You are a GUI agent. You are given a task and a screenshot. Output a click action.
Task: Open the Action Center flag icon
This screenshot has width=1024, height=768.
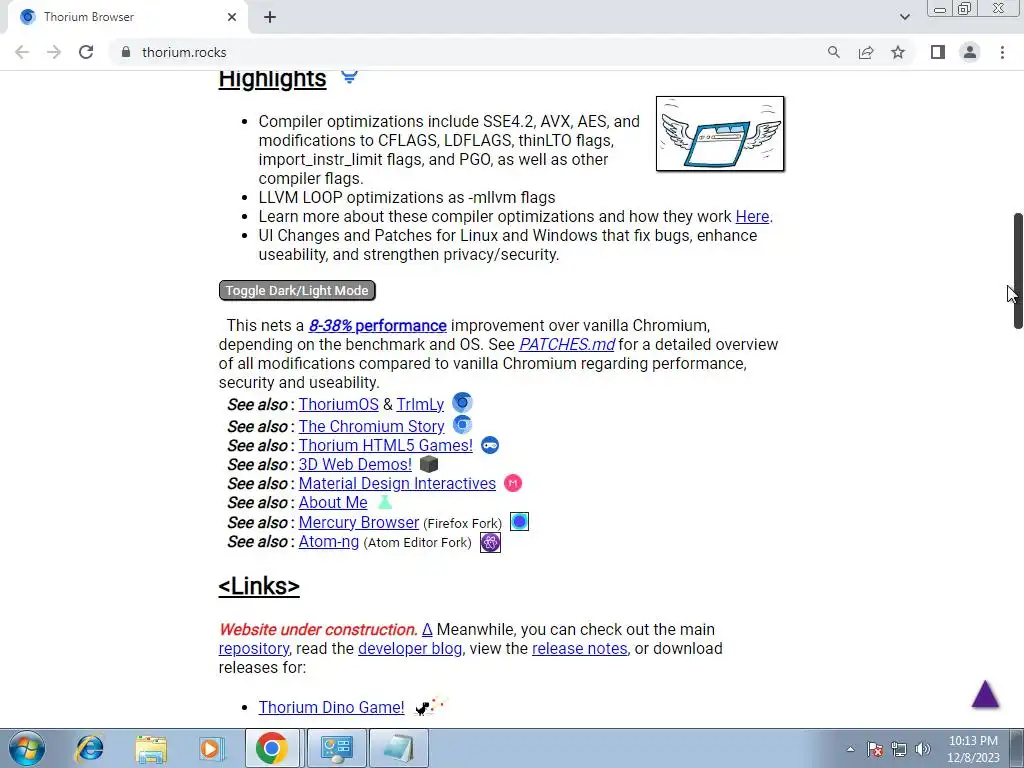click(x=875, y=749)
